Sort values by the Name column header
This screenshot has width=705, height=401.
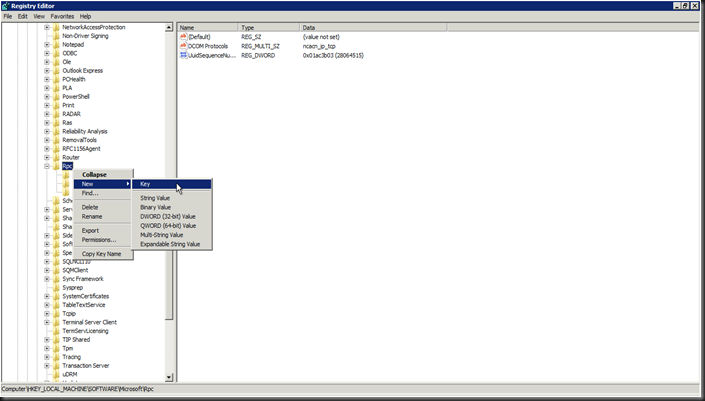point(208,27)
